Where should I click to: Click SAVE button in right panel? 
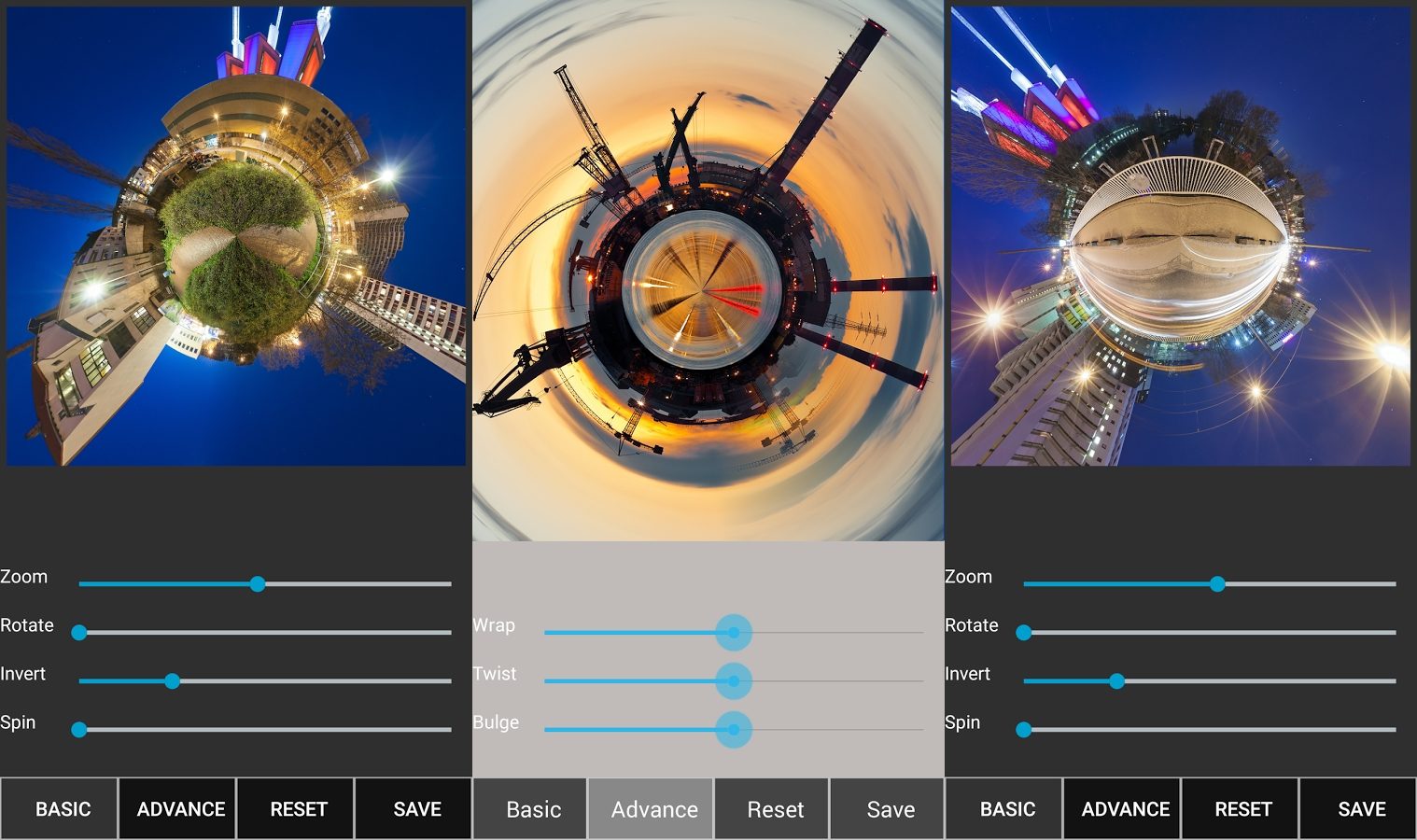tap(1359, 808)
